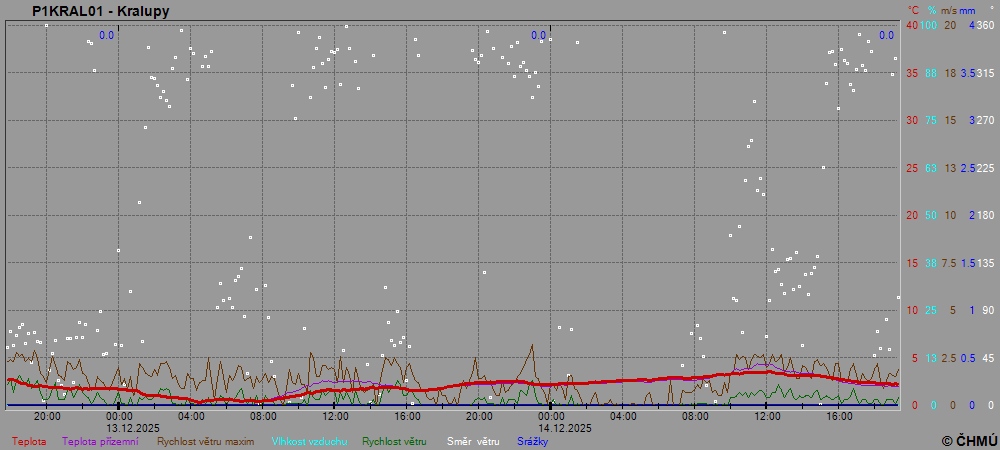Click the Směr větru legend label
Screen dimensions: 1000x450
point(473,441)
